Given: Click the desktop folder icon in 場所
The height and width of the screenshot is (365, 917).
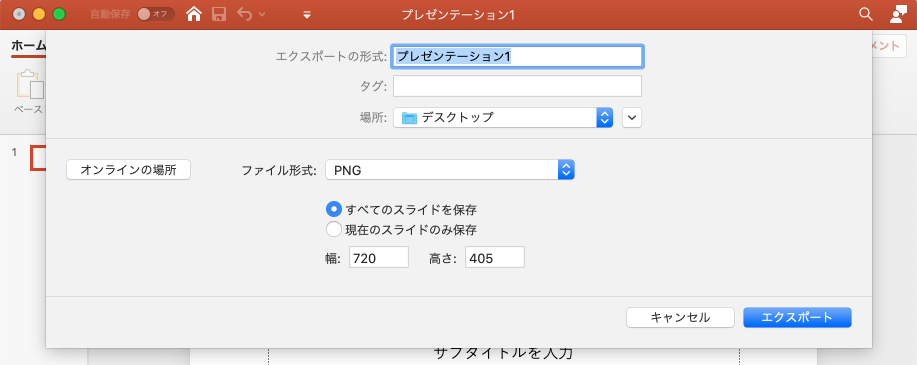Looking at the screenshot, I should point(409,118).
